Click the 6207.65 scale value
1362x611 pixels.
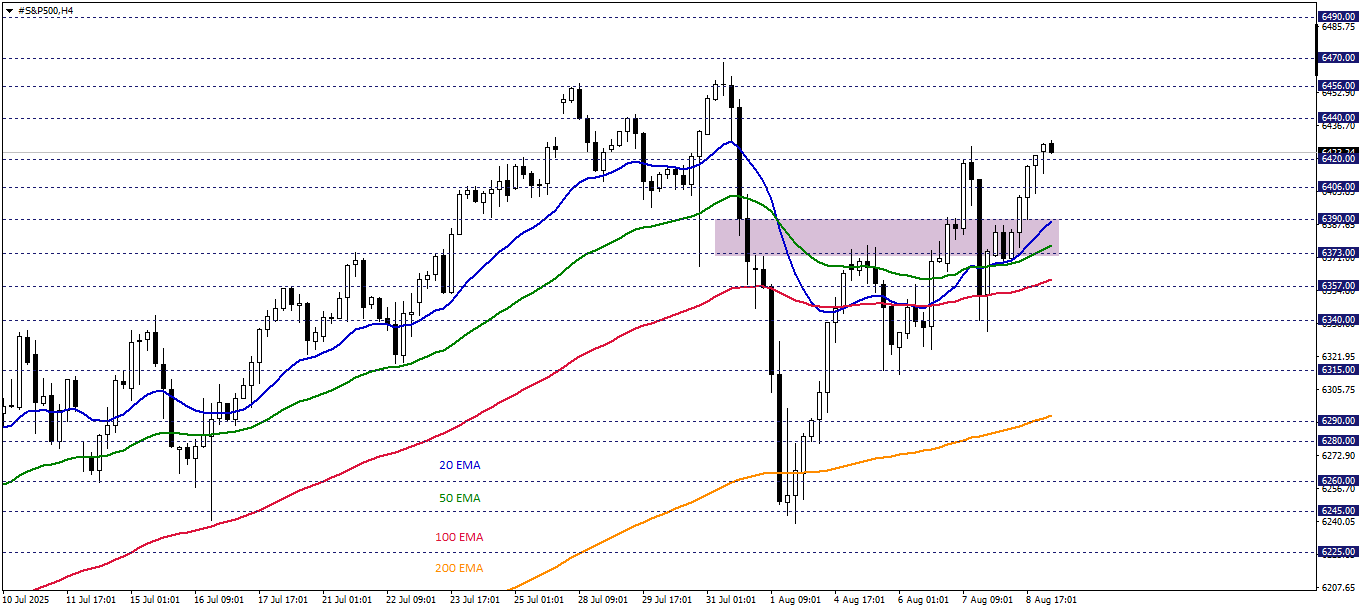pyautogui.click(x=1338, y=588)
